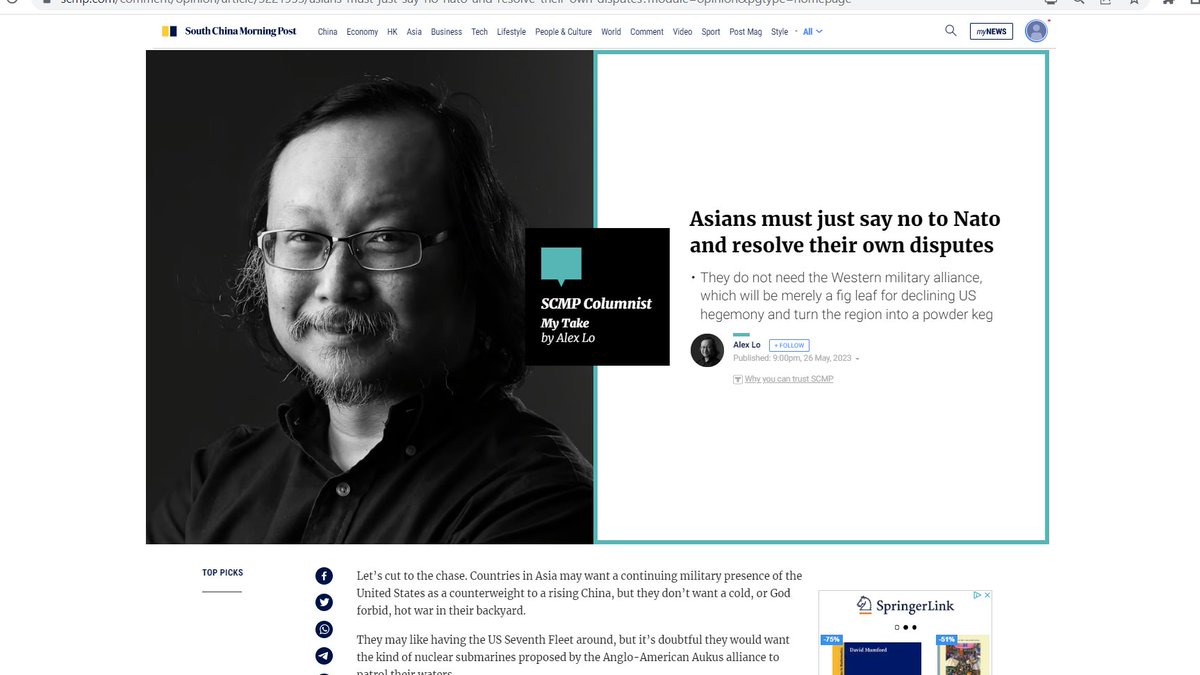1200x675 pixels.
Task: Open the Alex Lo author link
Action: (746, 345)
